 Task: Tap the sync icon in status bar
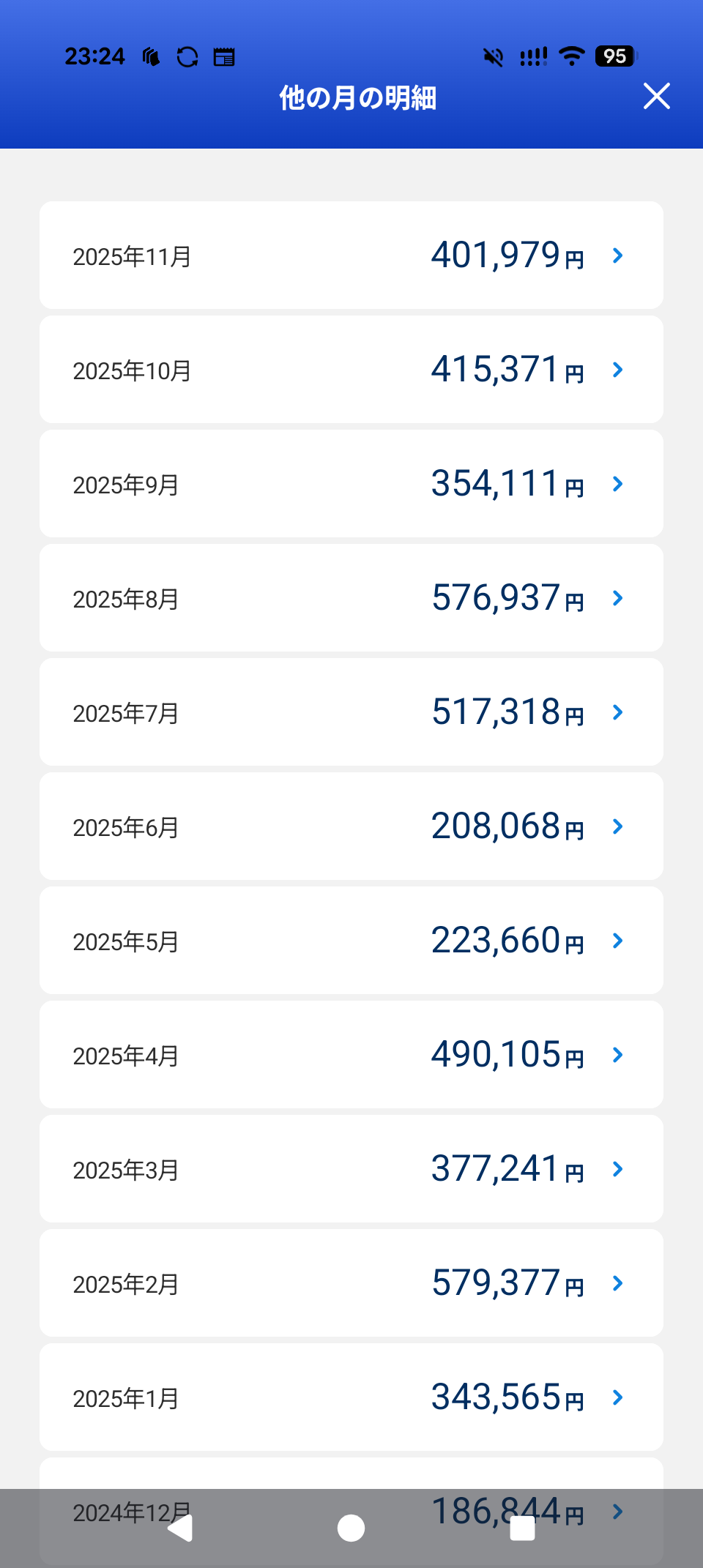click(187, 56)
